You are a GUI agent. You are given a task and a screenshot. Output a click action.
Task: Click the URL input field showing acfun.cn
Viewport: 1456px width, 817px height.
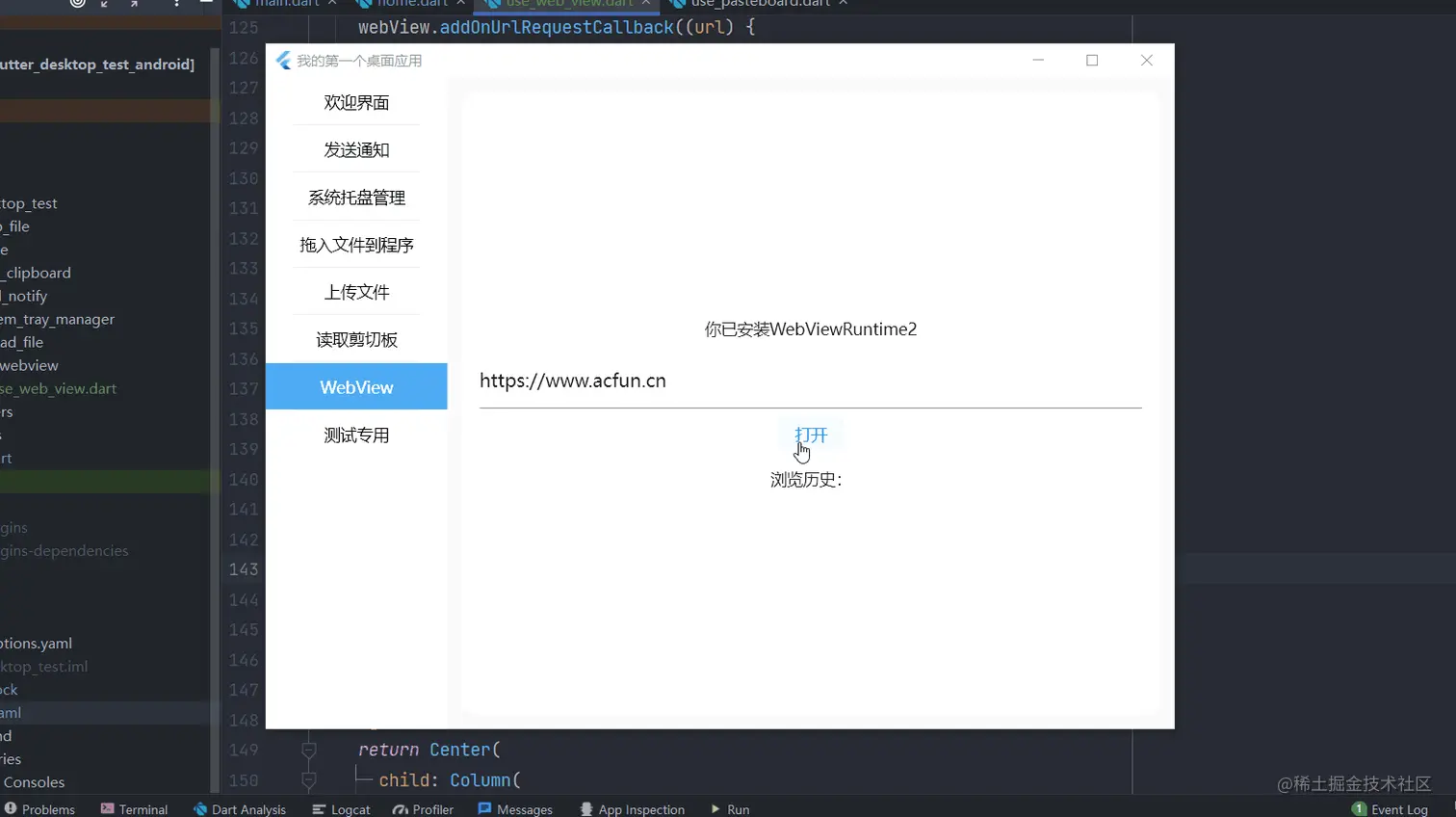pos(674,381)
